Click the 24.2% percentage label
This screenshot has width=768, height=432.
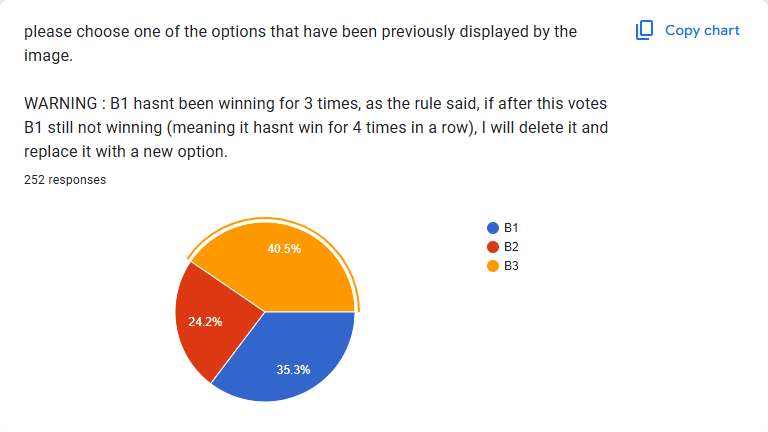pyautogui.click(x=205, y=322)
